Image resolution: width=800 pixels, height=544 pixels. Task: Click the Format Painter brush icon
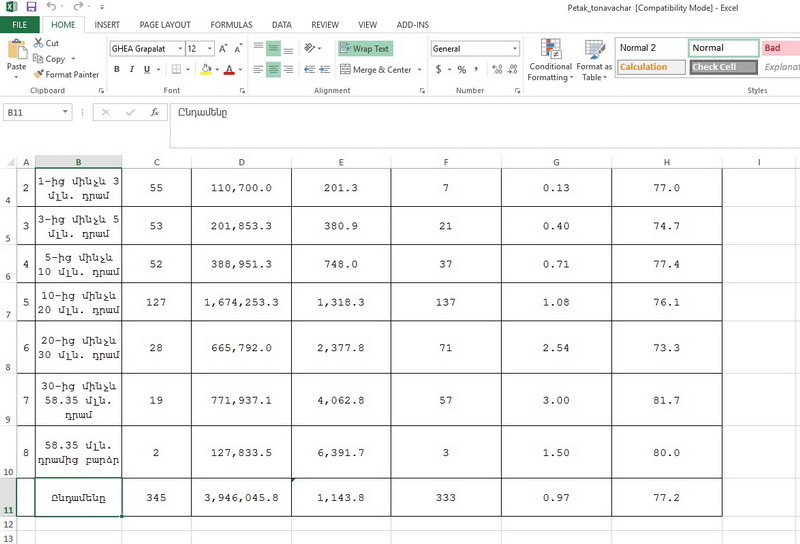[38, 74]
